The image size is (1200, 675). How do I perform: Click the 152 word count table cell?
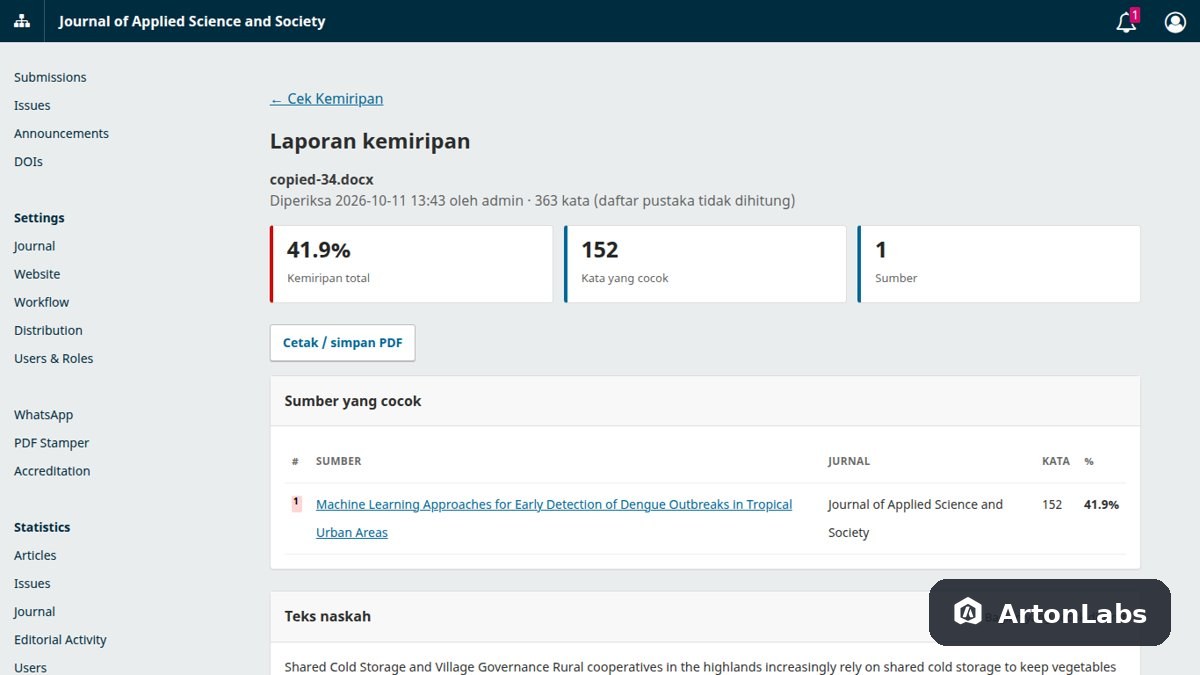click(1052, 505)
